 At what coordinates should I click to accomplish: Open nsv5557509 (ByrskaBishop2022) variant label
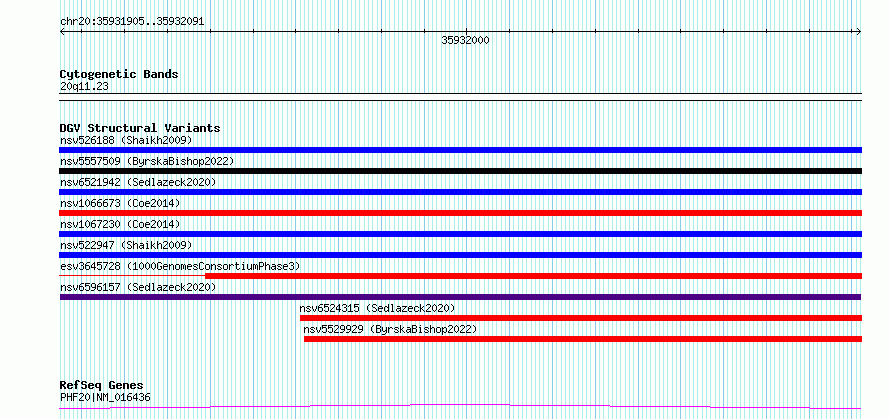point(147,161)
